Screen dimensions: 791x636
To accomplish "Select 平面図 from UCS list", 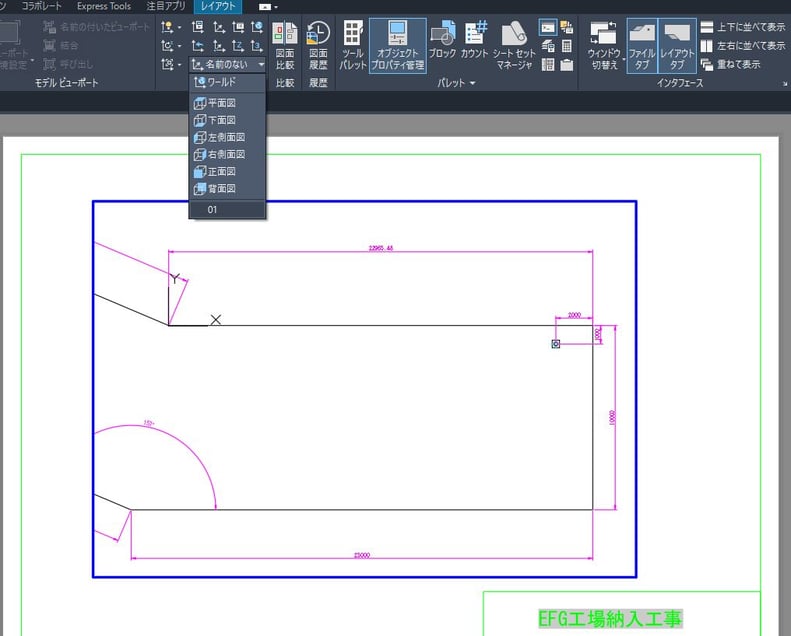I will [227, 103].
